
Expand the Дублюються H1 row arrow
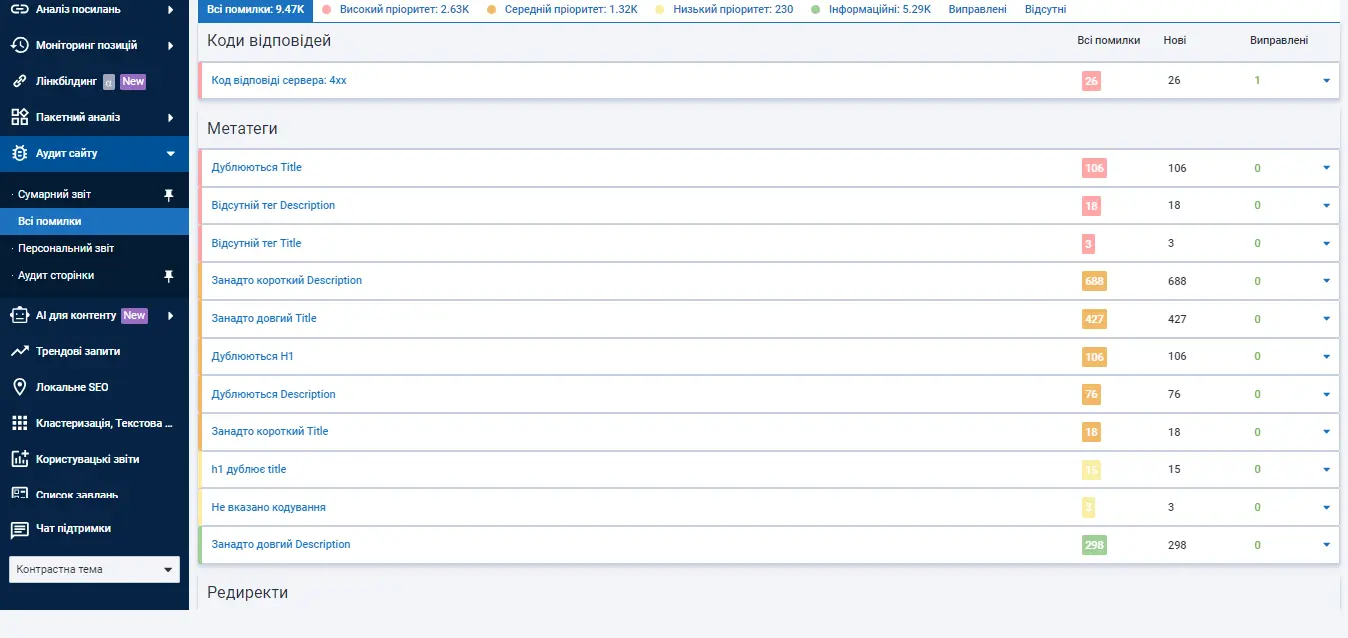pyautogui.click(x=1326, y=356)
